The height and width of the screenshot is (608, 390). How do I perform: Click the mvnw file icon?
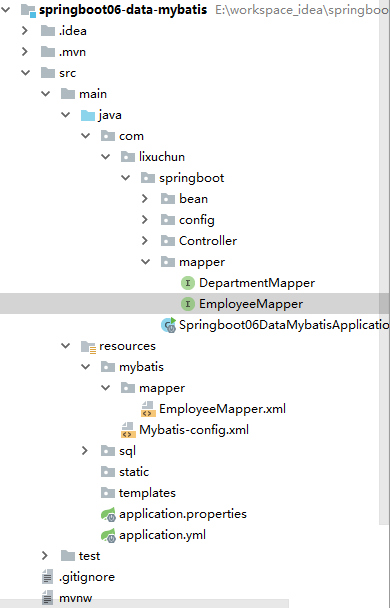click(47, 598)
